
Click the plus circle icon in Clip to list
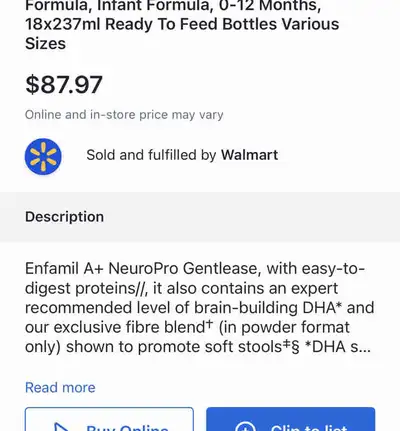[245, 427]
